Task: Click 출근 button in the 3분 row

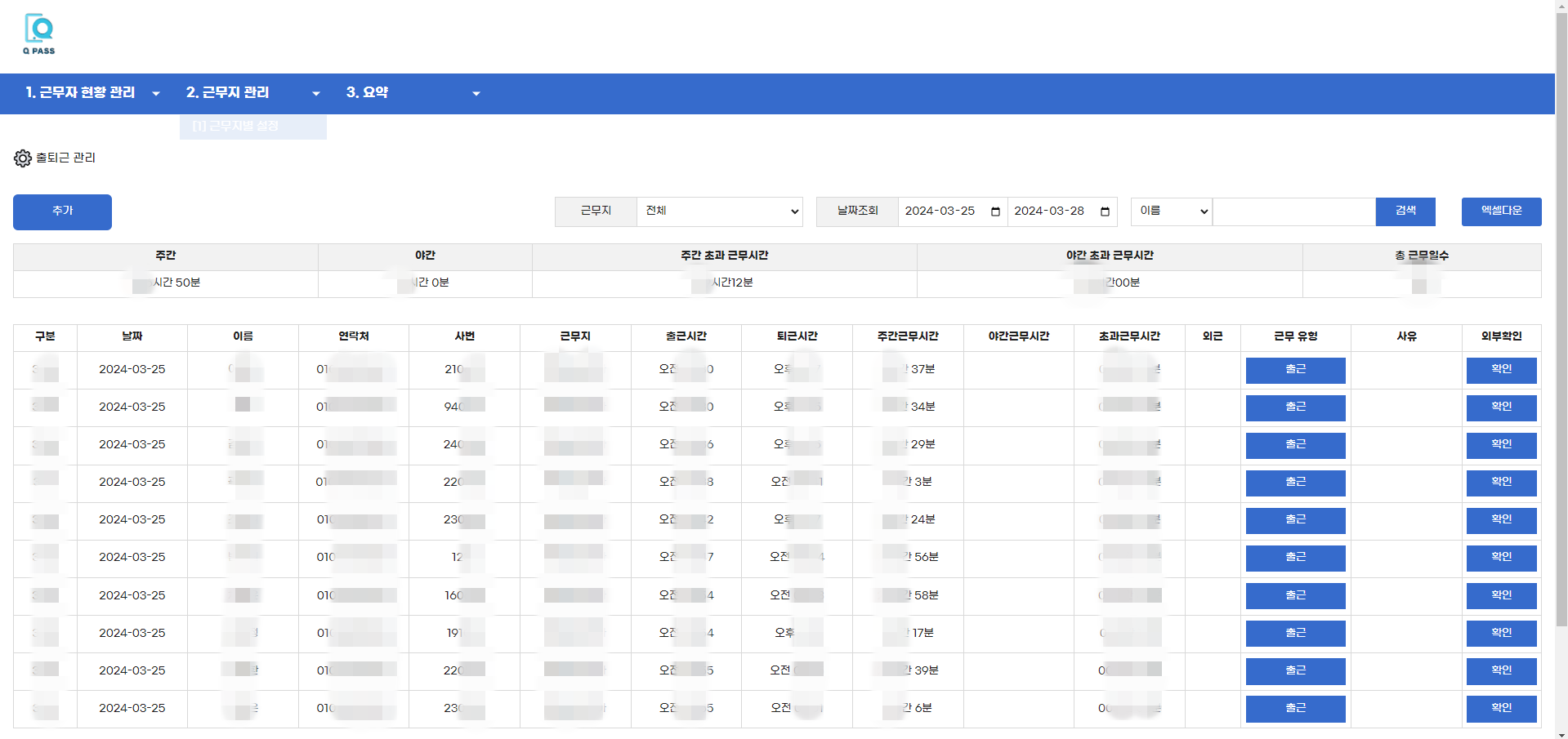Action: (1296, 483)
